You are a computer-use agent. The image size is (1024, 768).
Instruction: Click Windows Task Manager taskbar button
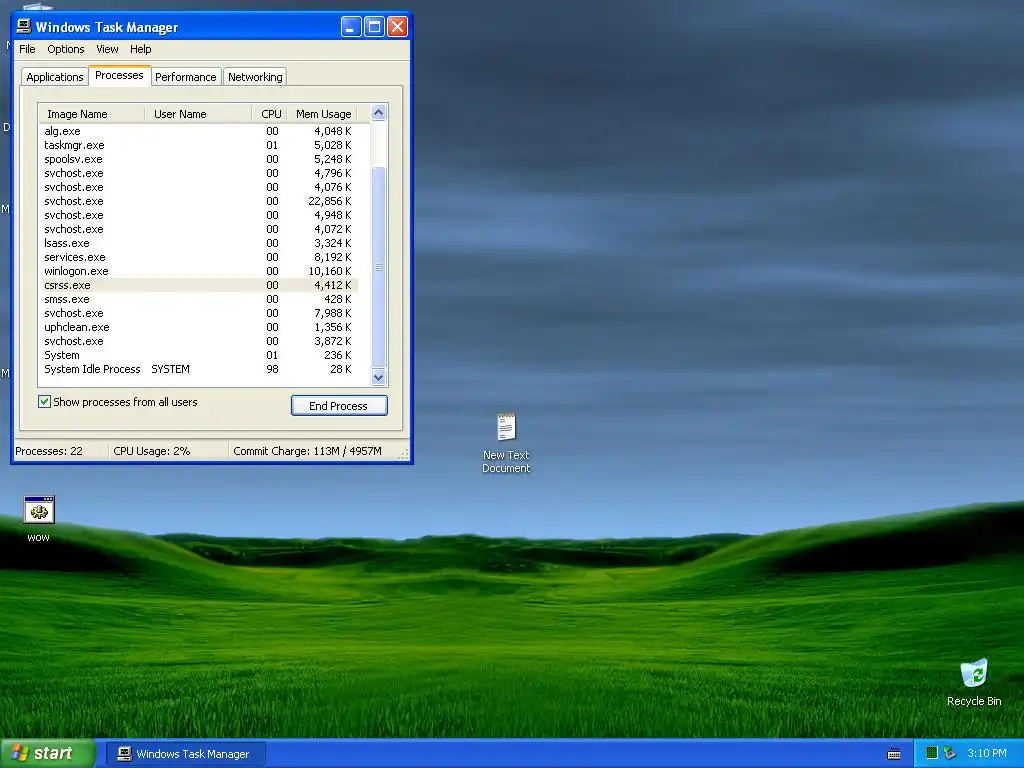[186, 754]
